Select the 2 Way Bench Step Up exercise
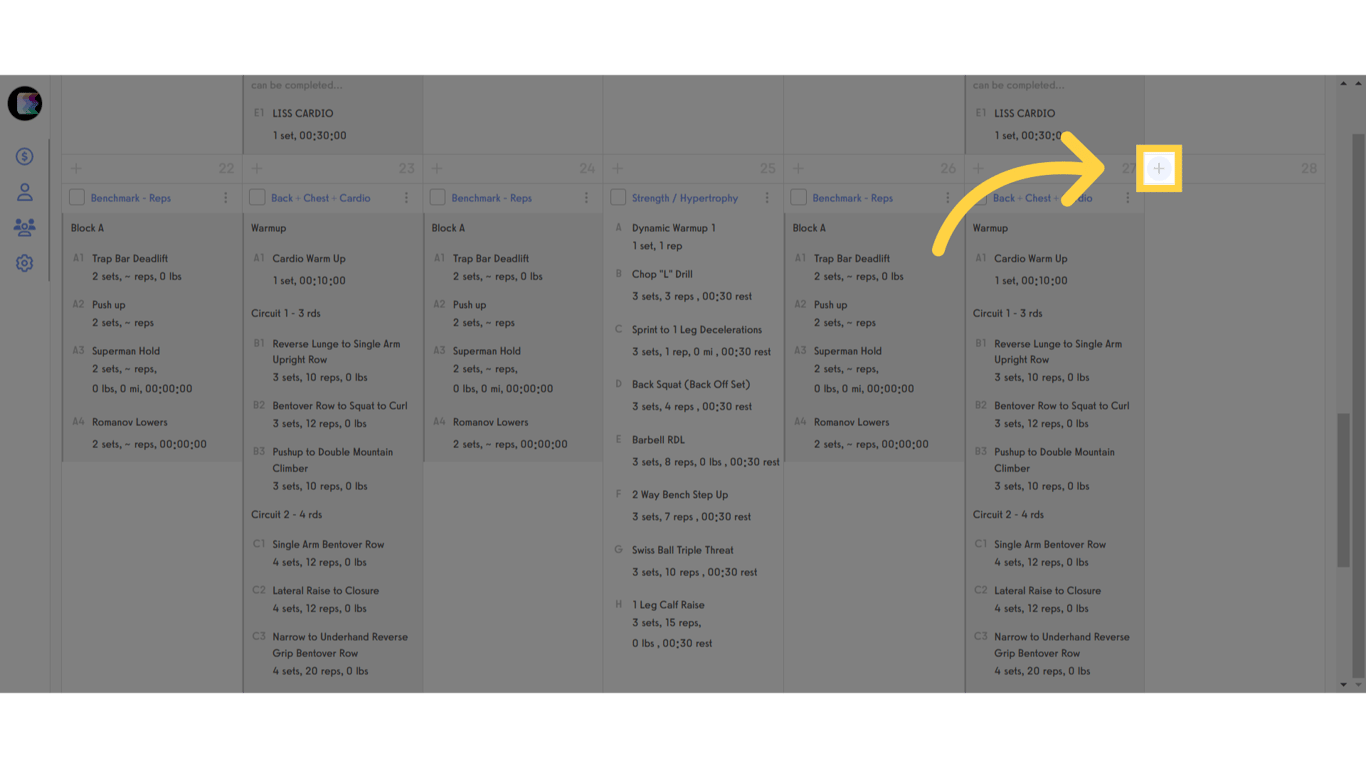This screenshot has width=1366, height=768. pyautogui.click(x=680, y=494)
